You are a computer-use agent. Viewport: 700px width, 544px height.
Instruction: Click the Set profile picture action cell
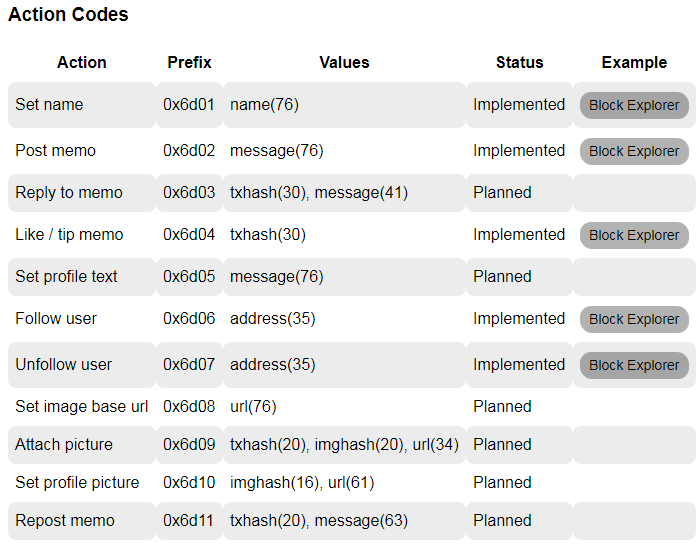click(x=77, y=482)
